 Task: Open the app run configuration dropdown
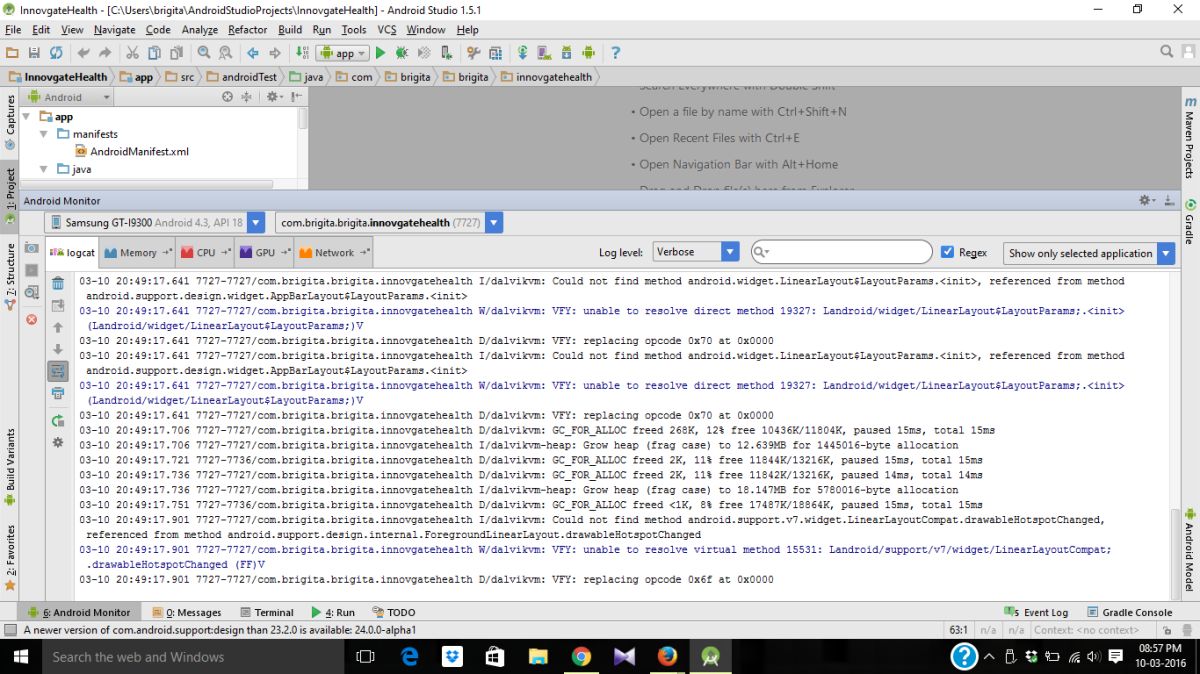[342, 53]
